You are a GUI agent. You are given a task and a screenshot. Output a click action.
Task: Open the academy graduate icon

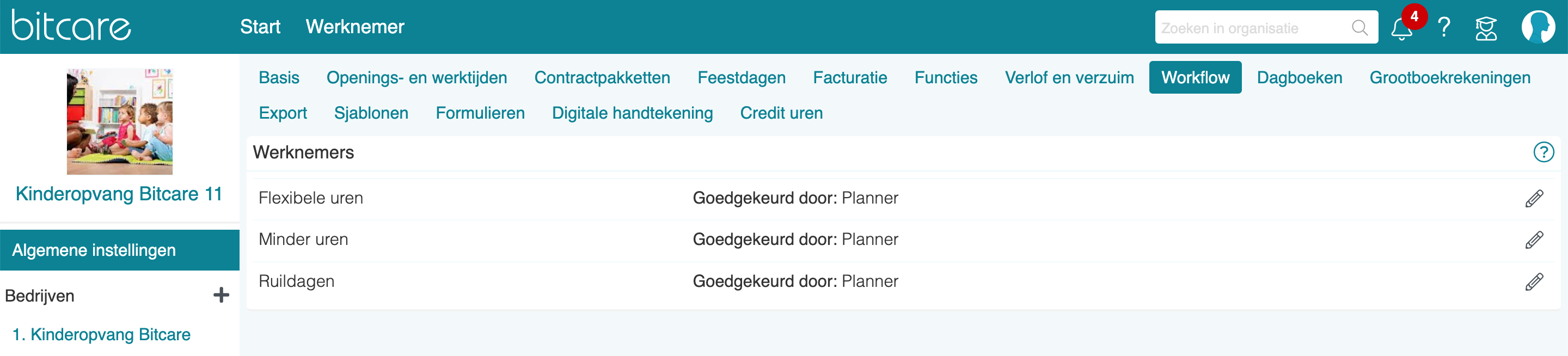pyautogui.click(x=1486, y=28)
